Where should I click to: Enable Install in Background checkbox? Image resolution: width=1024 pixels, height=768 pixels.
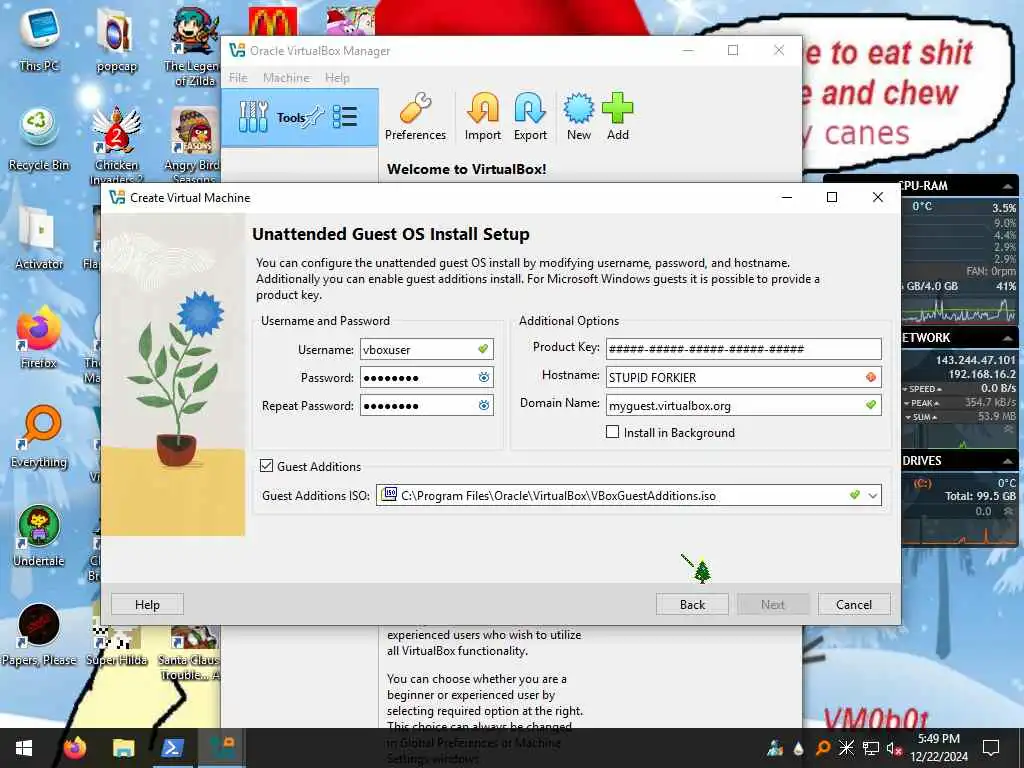pyautogui.click(x=613, y=432)
